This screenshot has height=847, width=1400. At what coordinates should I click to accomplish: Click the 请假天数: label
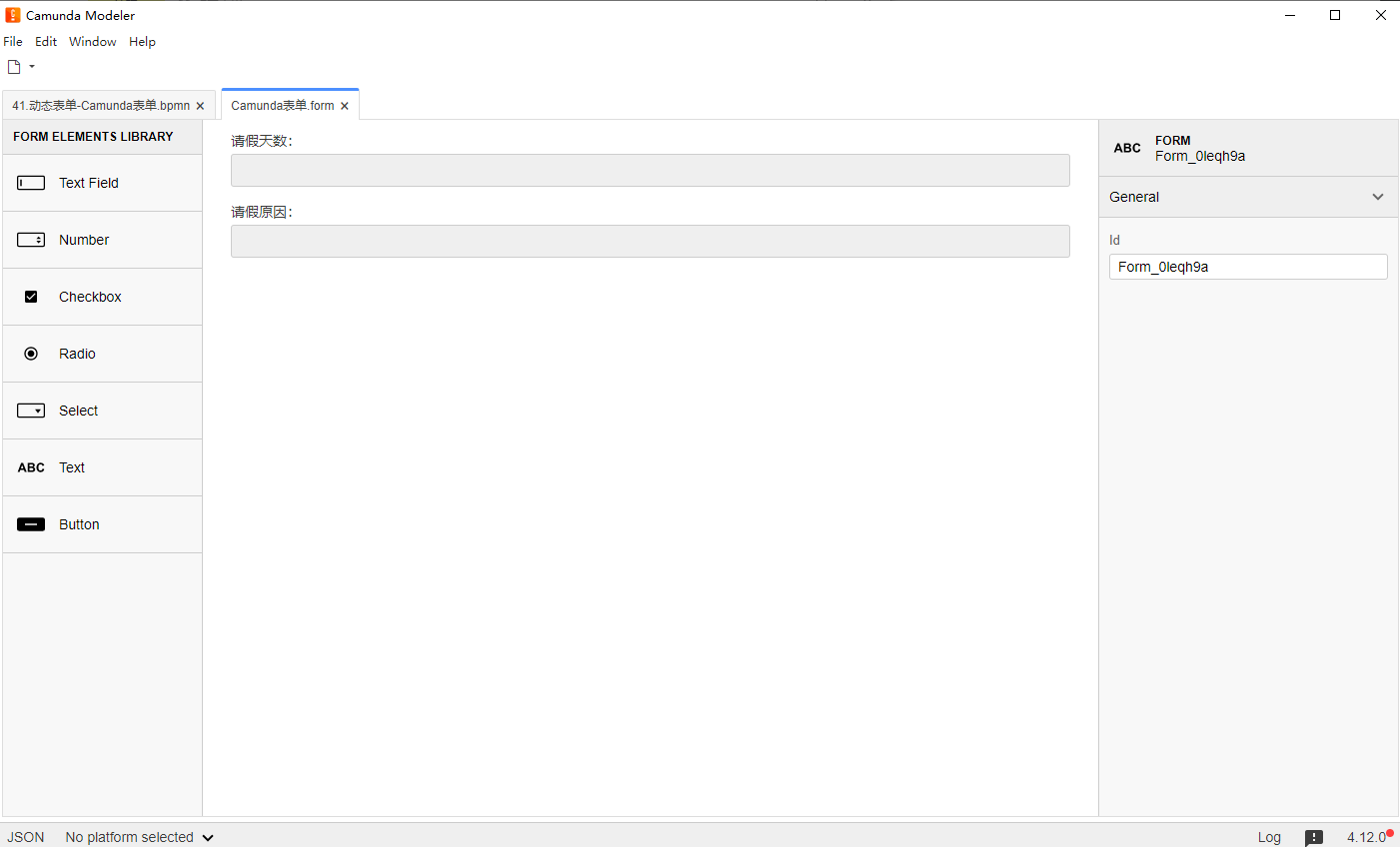(262, 141)
